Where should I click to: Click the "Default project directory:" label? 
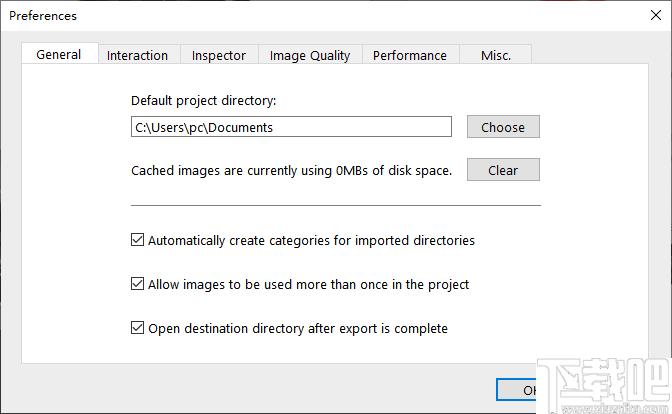click(x=203, y=101)
